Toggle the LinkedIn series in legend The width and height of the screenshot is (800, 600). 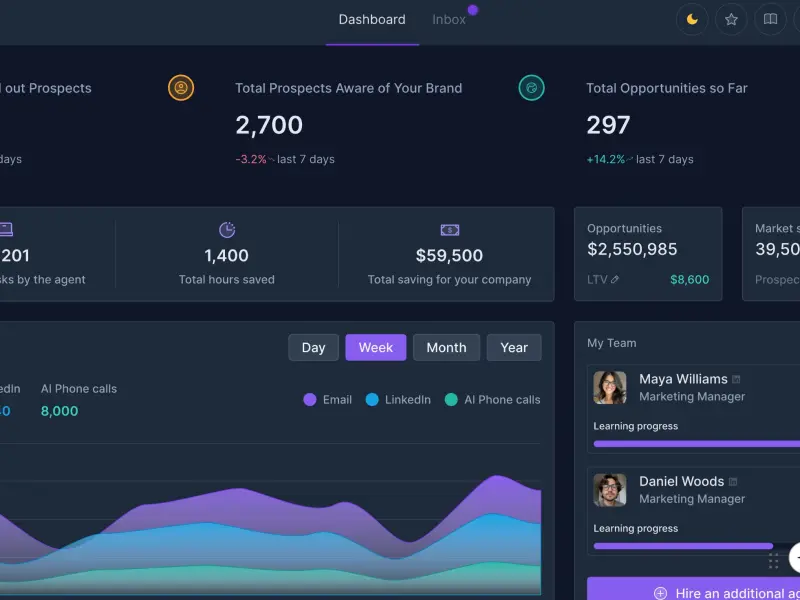pyautogui.click(x=398, y=399)
